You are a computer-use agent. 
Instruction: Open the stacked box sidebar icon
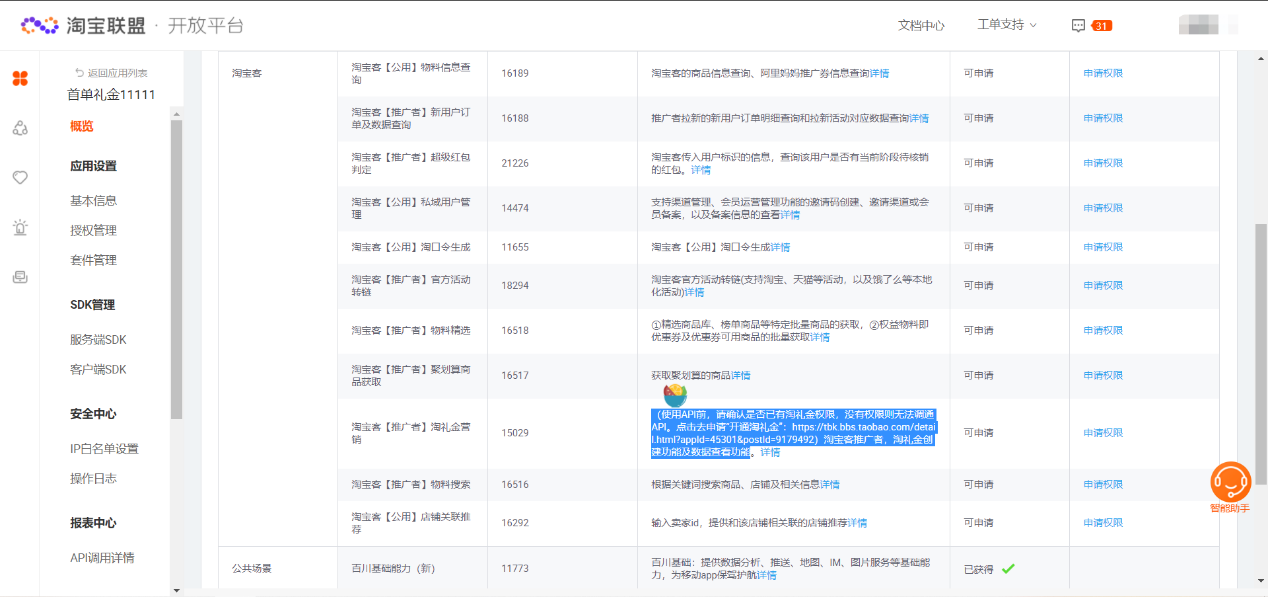tap(20, 277)
